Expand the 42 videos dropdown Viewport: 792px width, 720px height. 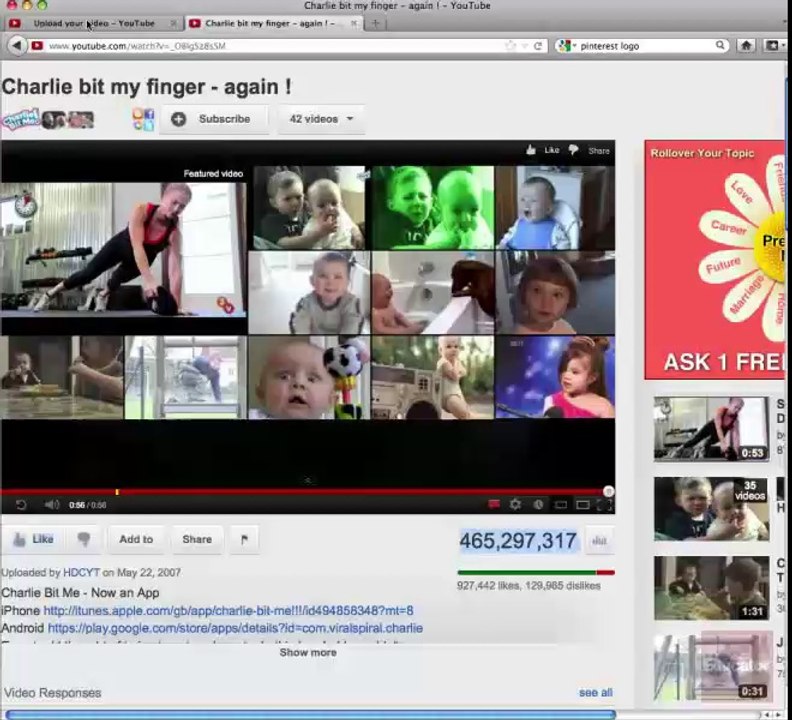click(321, 119)
